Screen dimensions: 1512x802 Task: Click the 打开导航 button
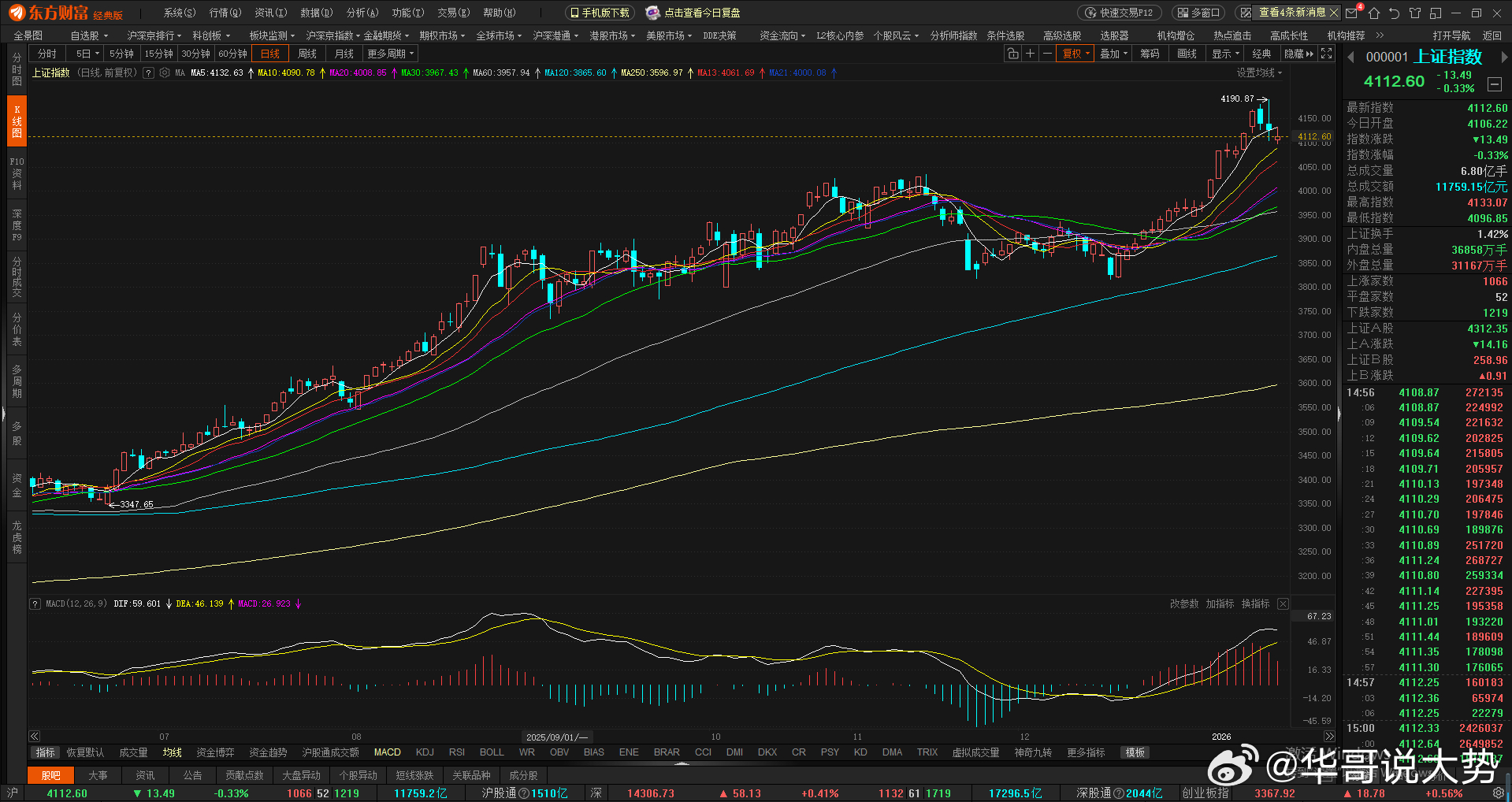point(1451,35)
